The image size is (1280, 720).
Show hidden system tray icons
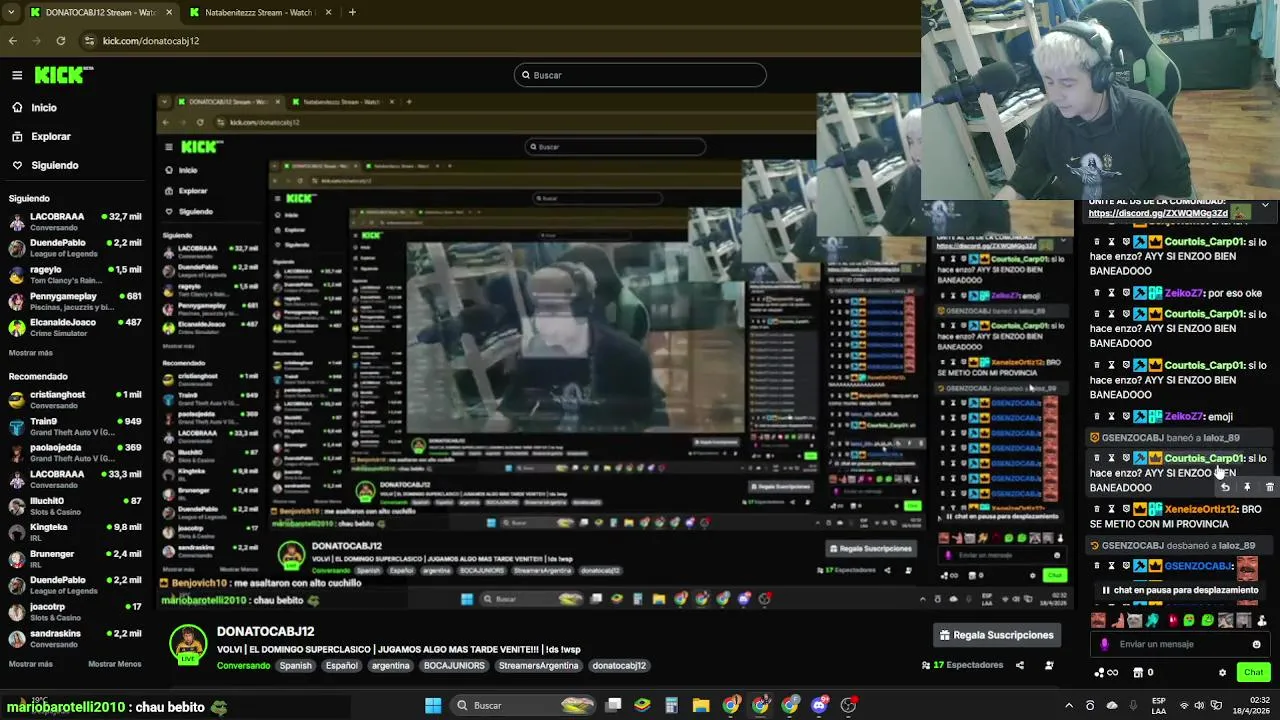[x=1069, y=705]
